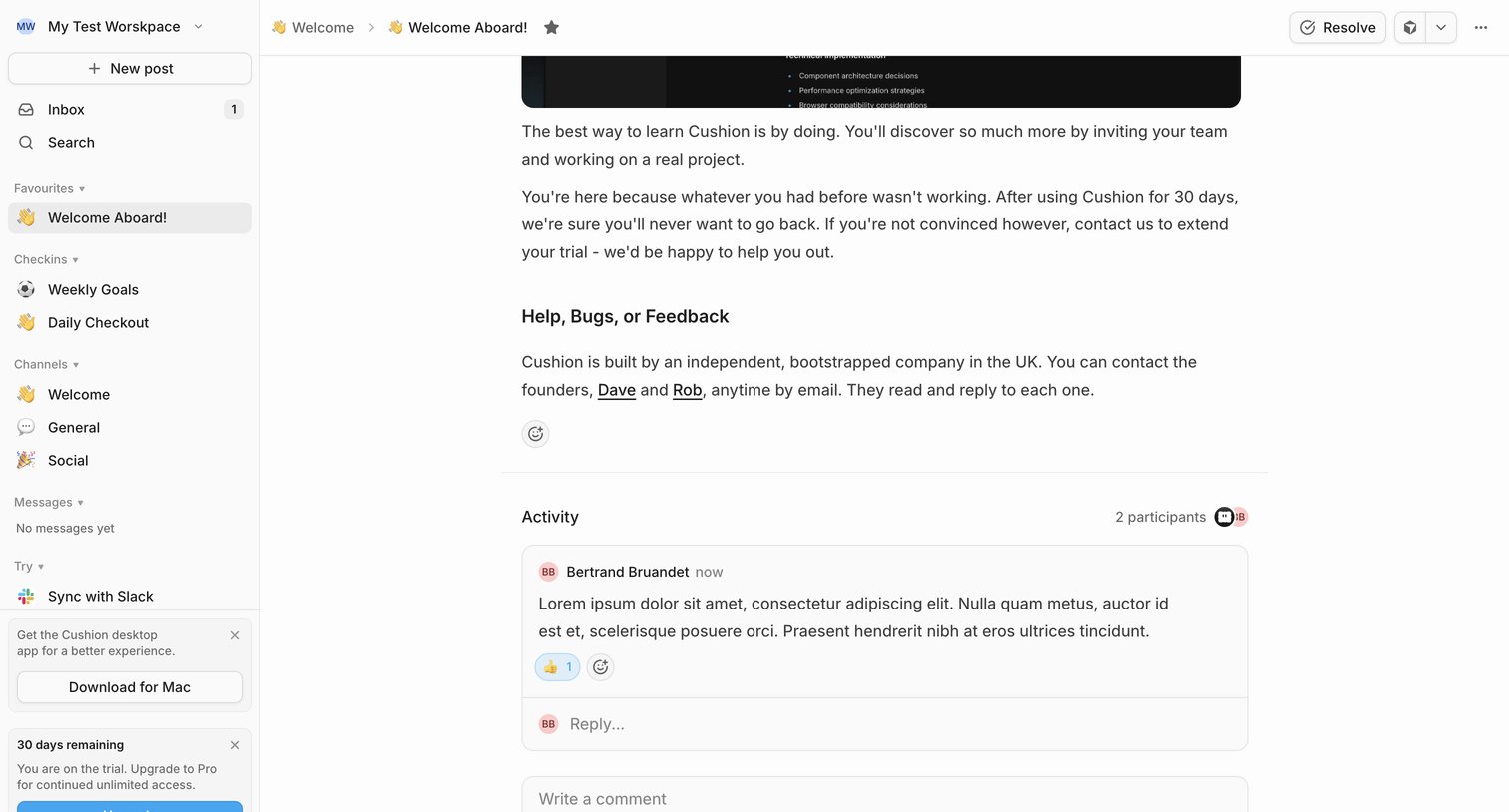The height and width of the screenshot is (812, 1509).
Task: Dismiss the 30 days remaining notice
Action: pyautogui.click(x=235, y=745)
